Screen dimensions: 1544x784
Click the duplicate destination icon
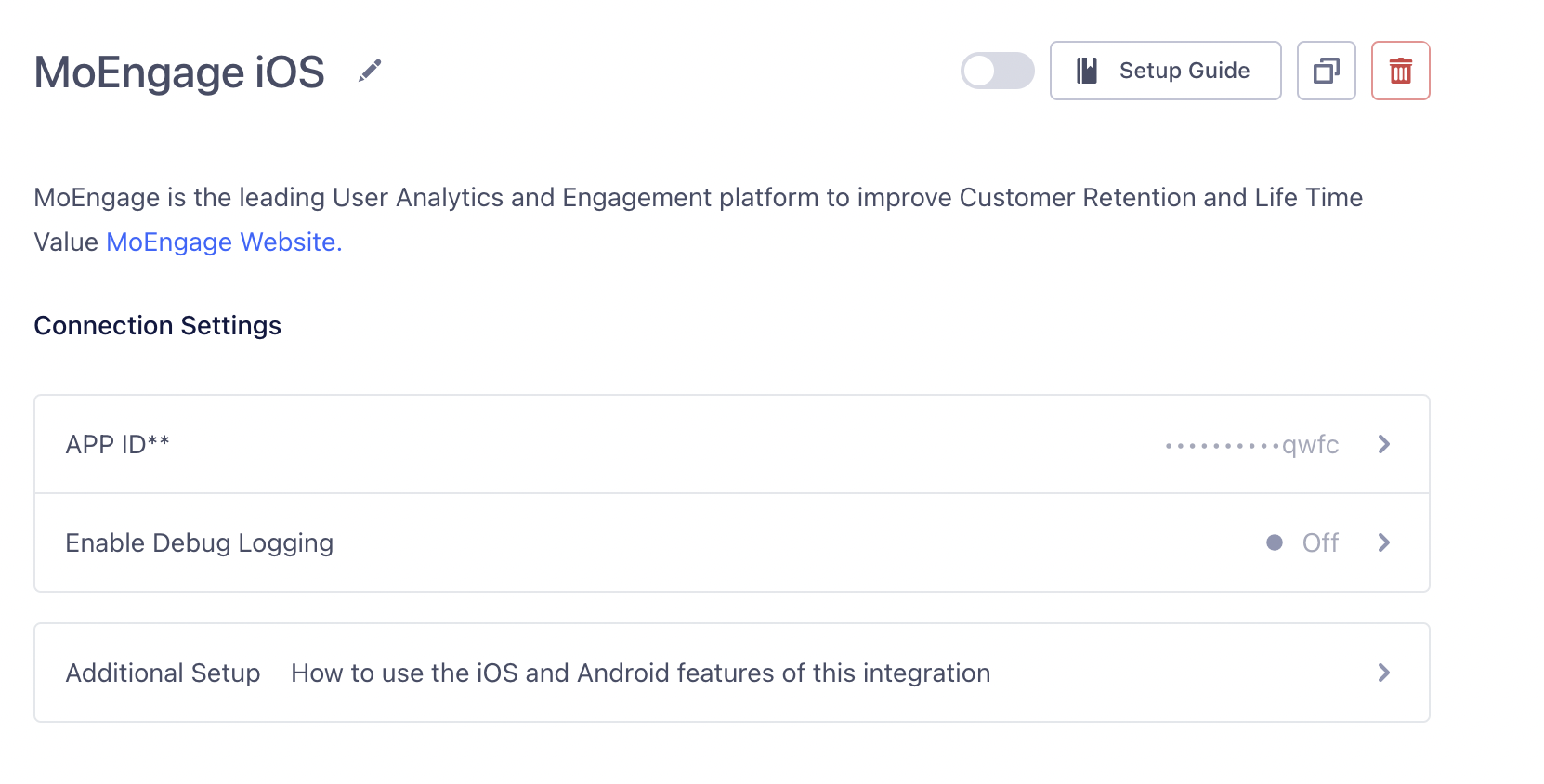click(x=1326, y=71)
